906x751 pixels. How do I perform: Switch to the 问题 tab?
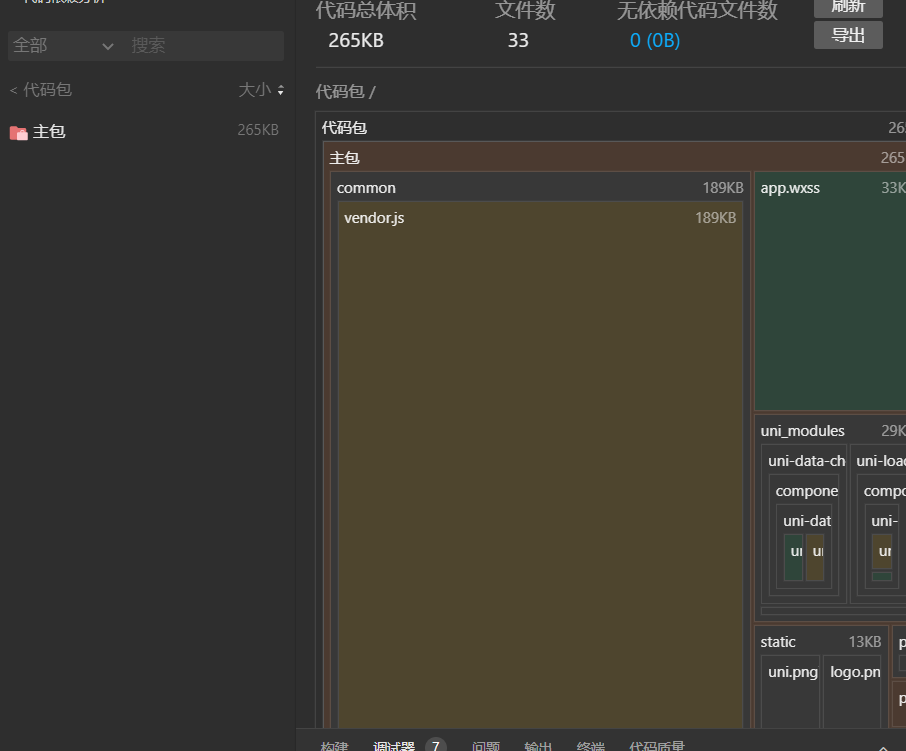(486, 746)
